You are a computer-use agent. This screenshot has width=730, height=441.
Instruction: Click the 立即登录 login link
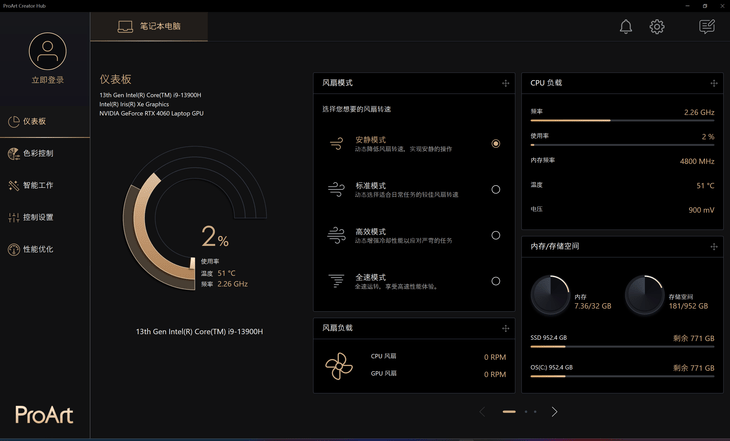tap(47, 80)
